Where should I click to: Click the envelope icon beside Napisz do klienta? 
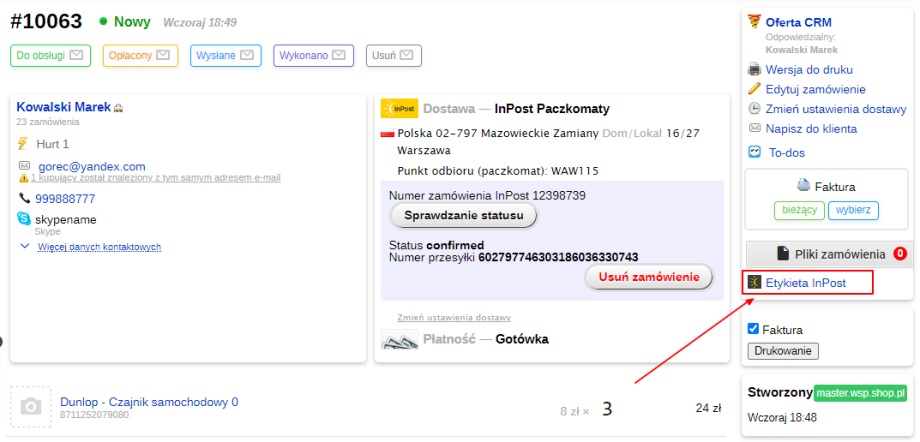pos(755,129)
